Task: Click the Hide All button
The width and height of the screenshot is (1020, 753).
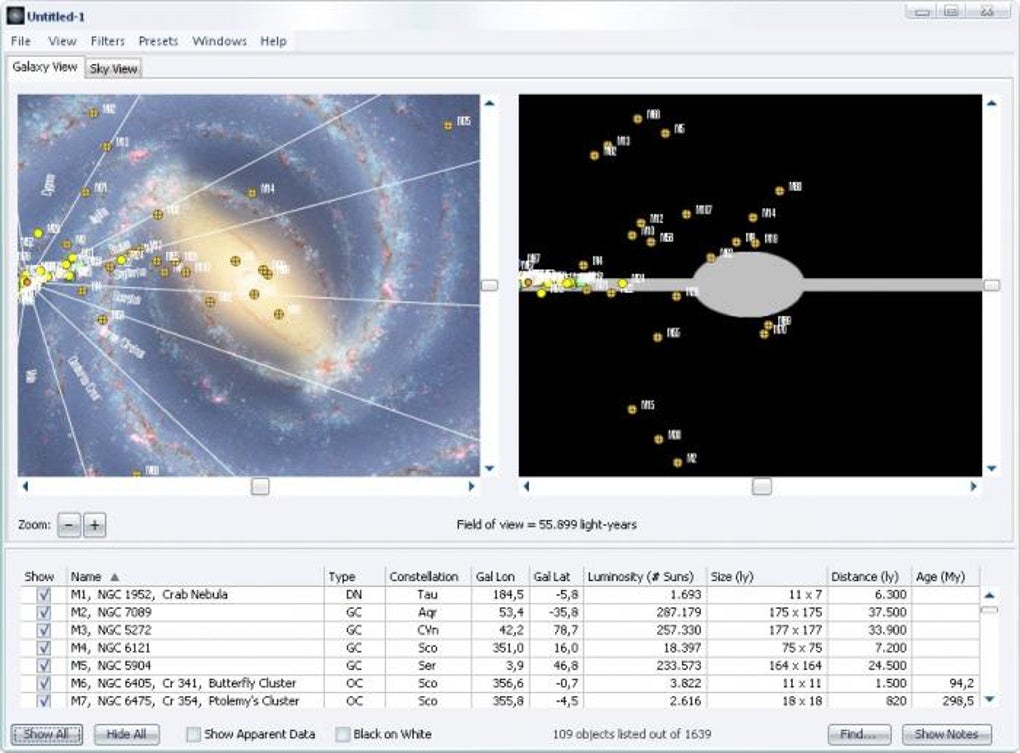Action: coord(126,734)
